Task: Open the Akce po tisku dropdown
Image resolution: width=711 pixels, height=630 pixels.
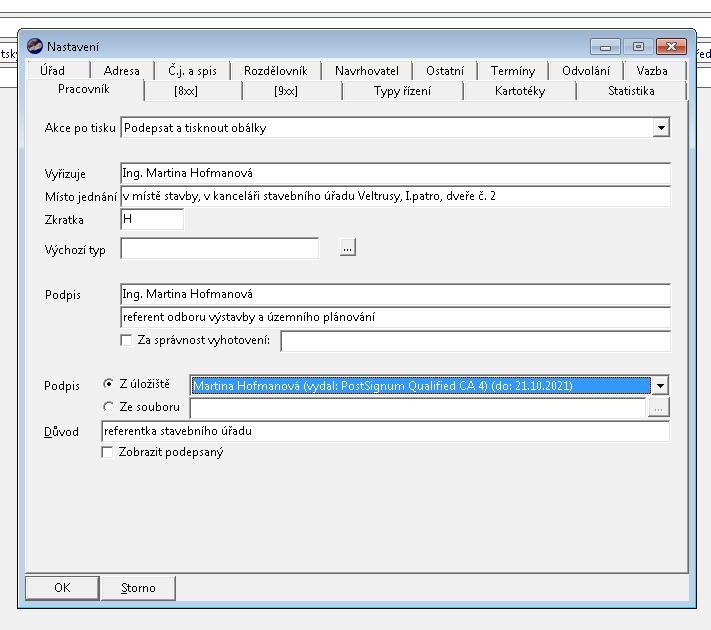Action: pos(660,128)
